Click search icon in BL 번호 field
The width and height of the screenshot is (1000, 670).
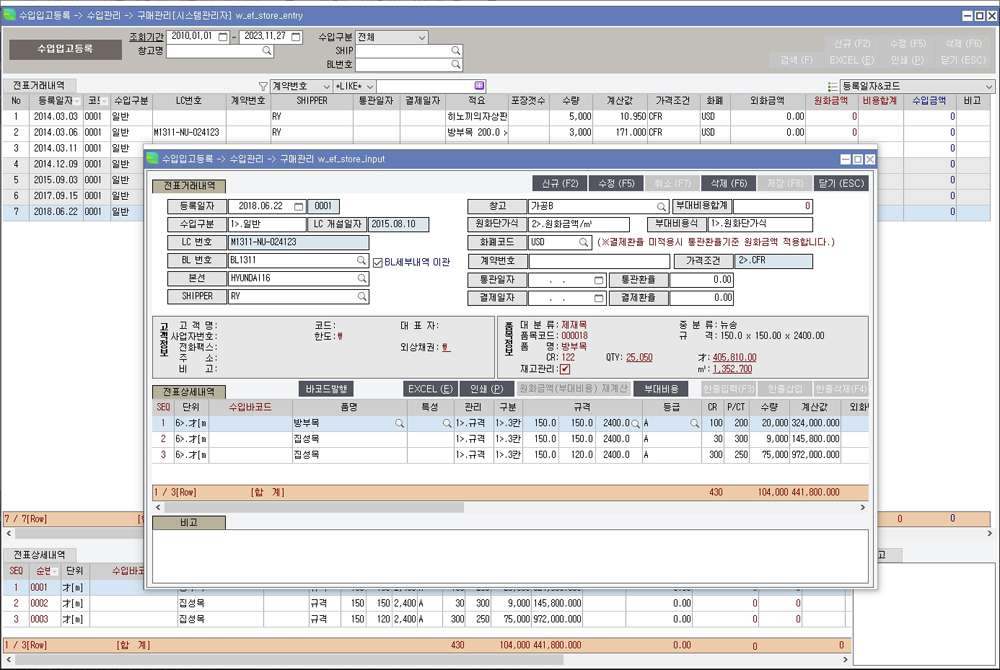[361, 260]
